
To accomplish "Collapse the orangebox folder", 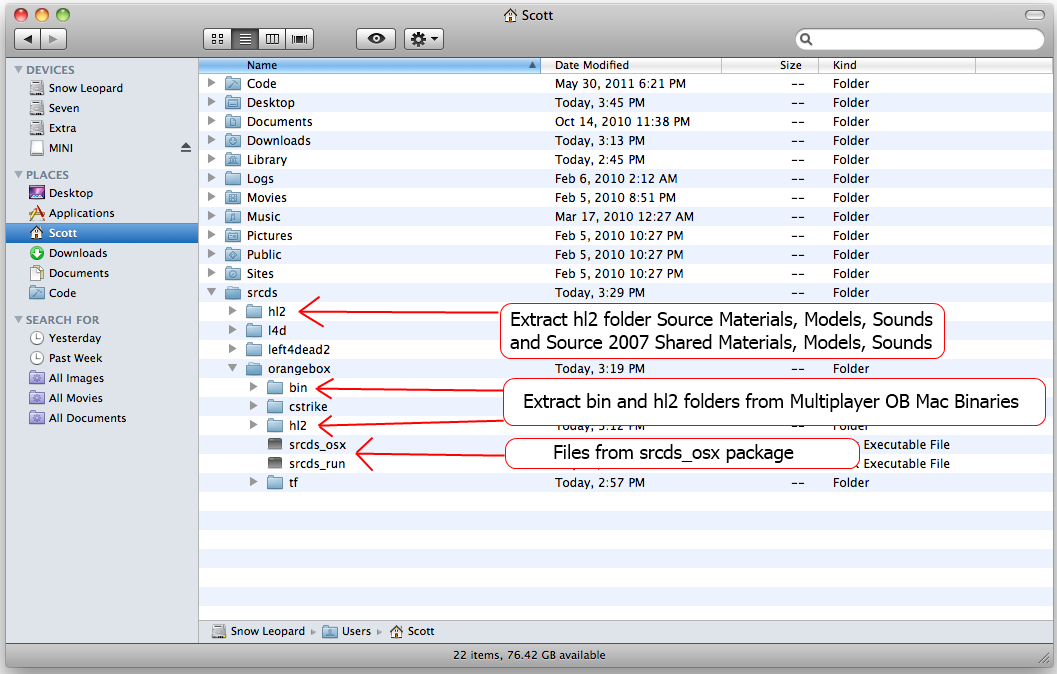I will [x=233, y=368].
